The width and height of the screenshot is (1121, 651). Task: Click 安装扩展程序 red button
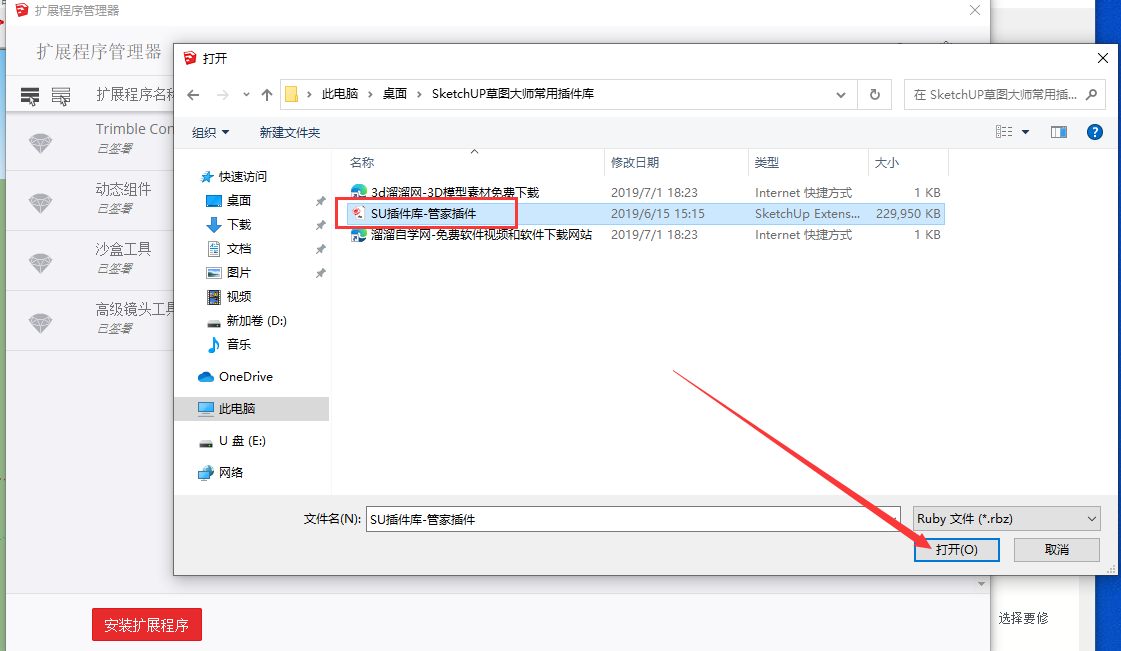[147, 625]
